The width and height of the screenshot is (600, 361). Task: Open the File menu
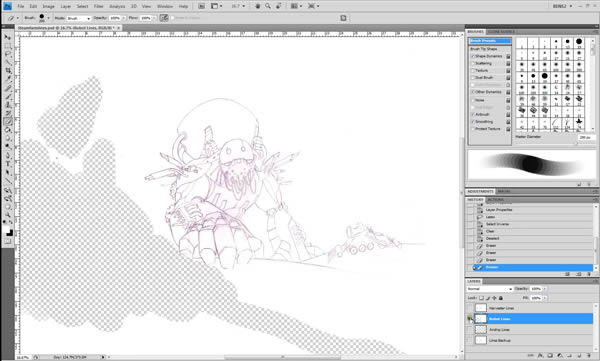coord(21,7)
